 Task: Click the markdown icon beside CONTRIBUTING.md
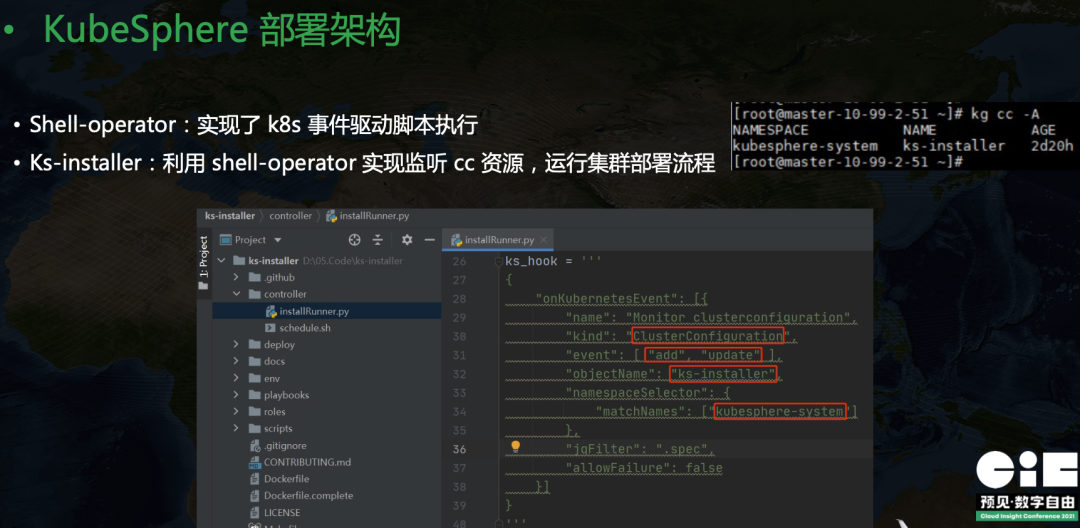tap(254, 462)
